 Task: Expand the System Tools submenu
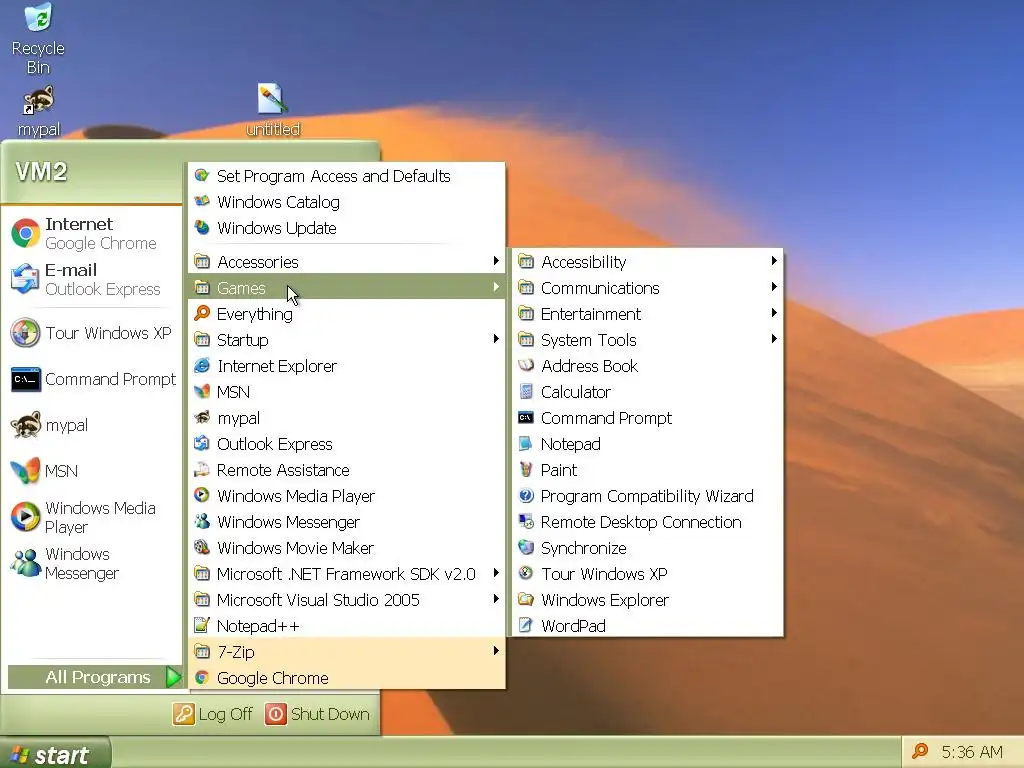(x=648, y=340)
